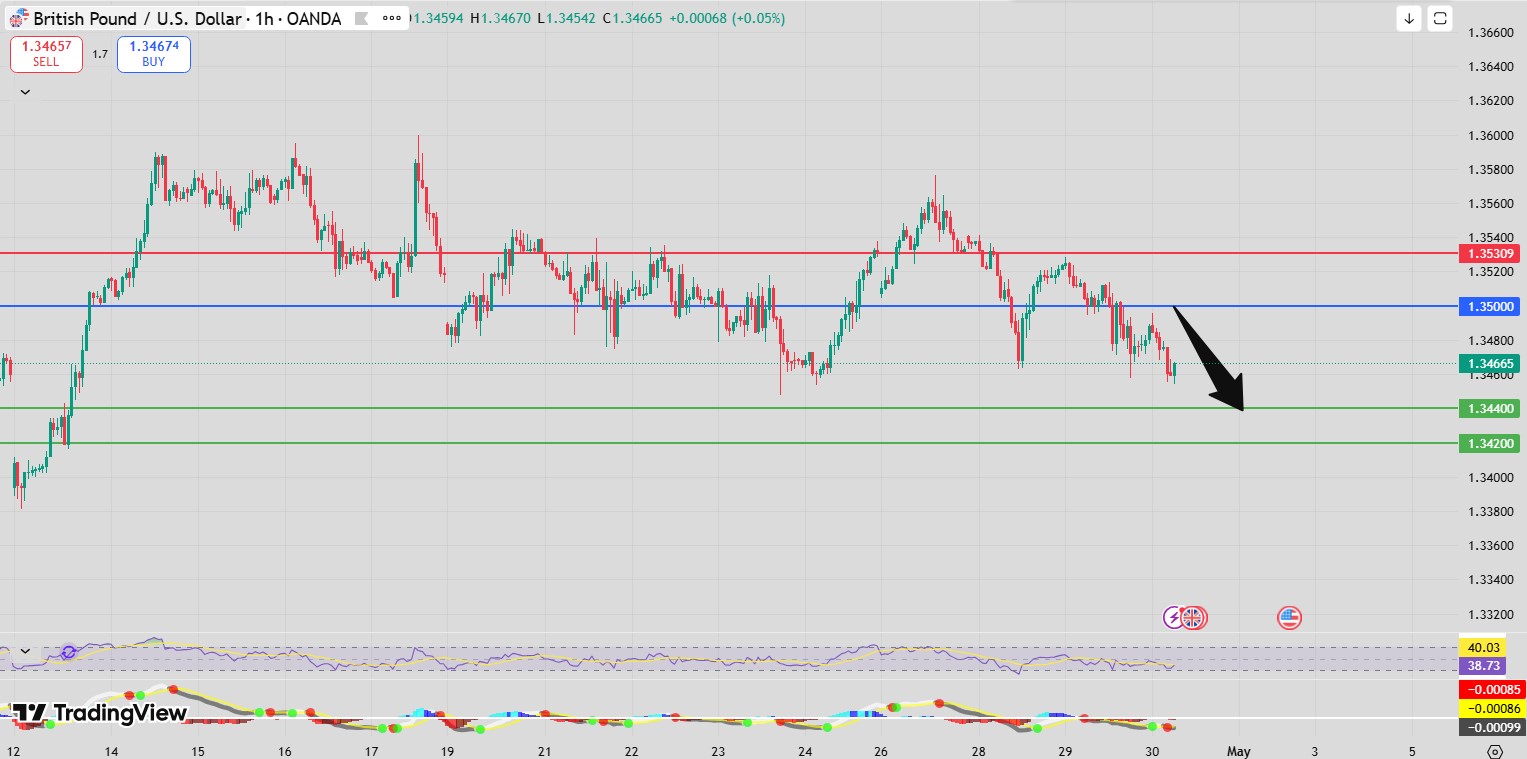1527x759 pixels.
Task: Click the down arrow button at top right
Action: 1409,18
